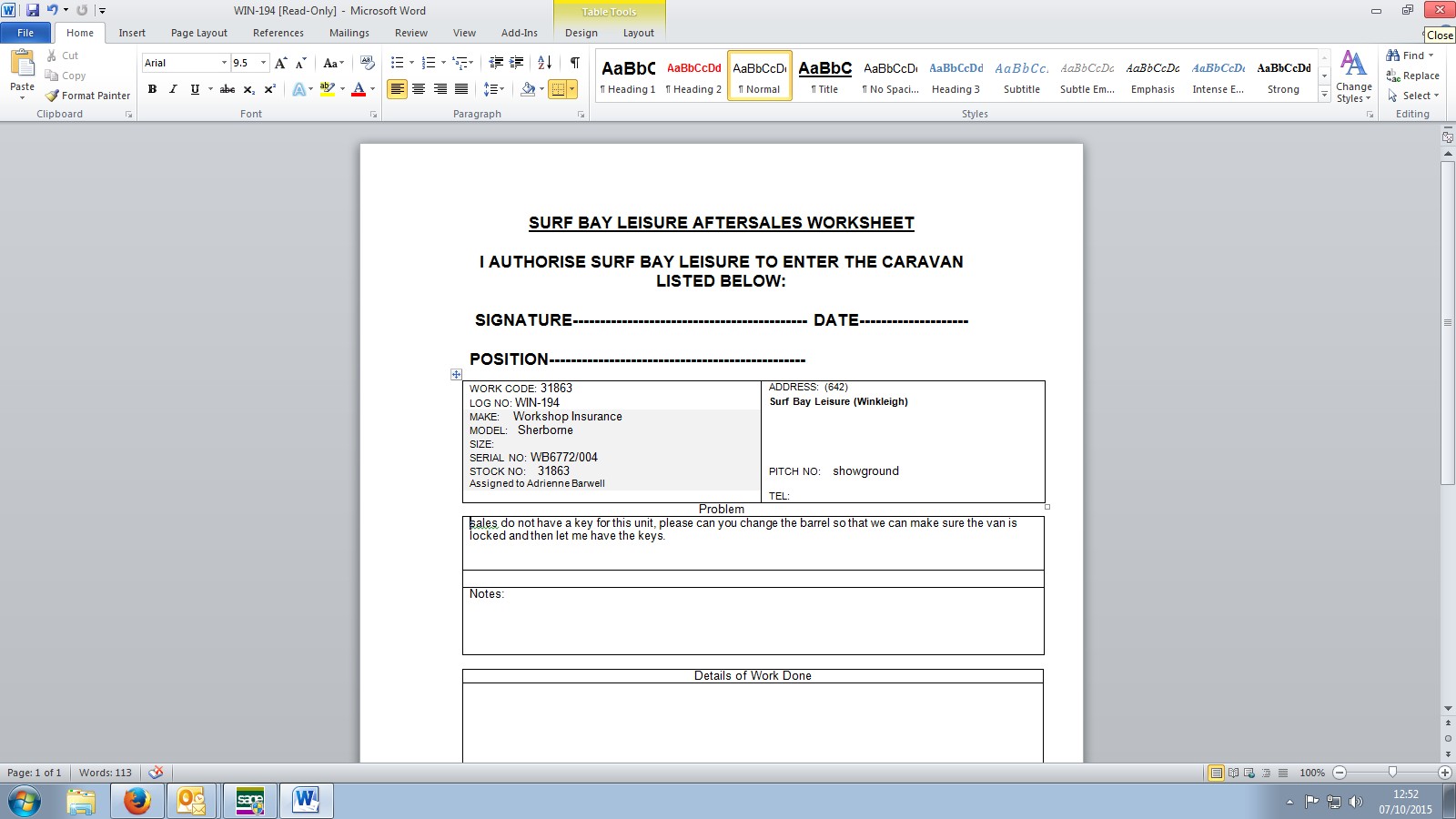Click the Cut scissors icon
This screenshot has width=1456, height=819.
click(52, 56)
